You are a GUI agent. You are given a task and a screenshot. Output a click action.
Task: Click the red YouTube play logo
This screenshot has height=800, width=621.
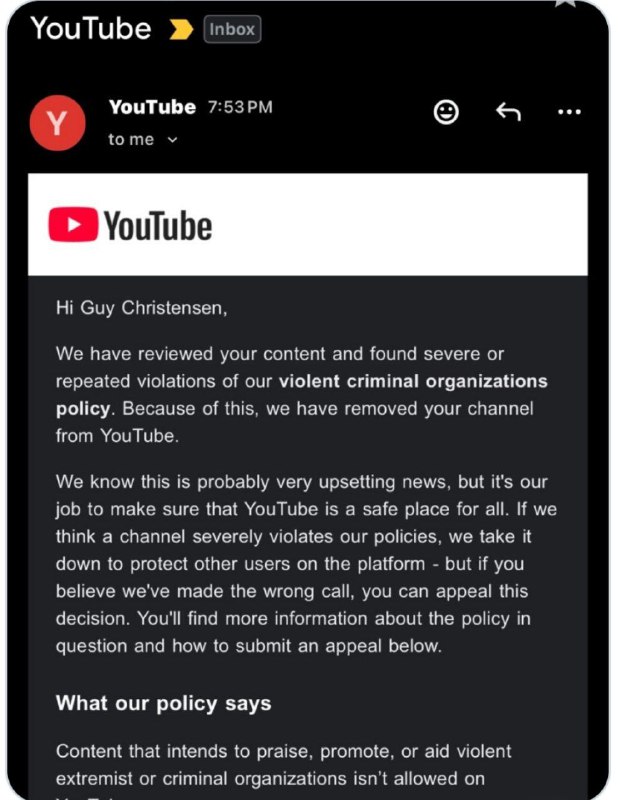(72, 225)
